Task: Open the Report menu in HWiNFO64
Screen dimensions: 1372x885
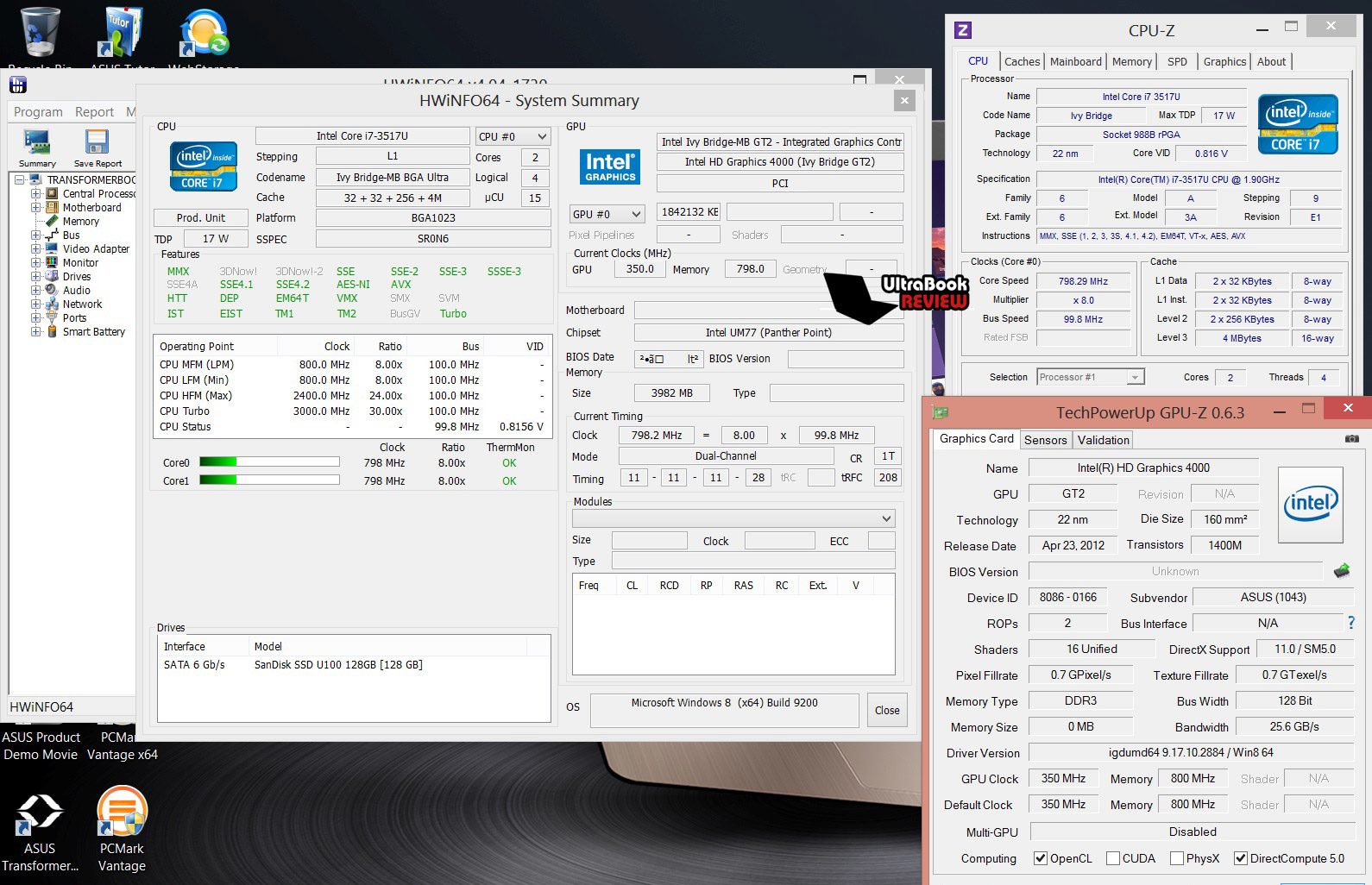Action: [94, 112]
